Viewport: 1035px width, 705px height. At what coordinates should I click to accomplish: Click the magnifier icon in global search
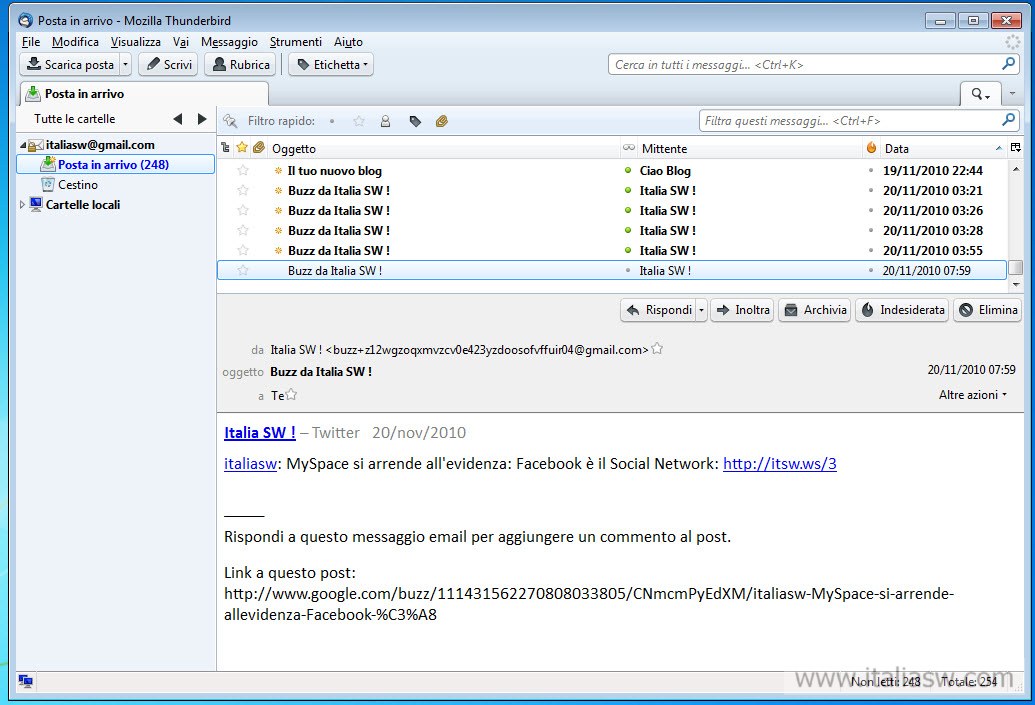coord(1008,64)
